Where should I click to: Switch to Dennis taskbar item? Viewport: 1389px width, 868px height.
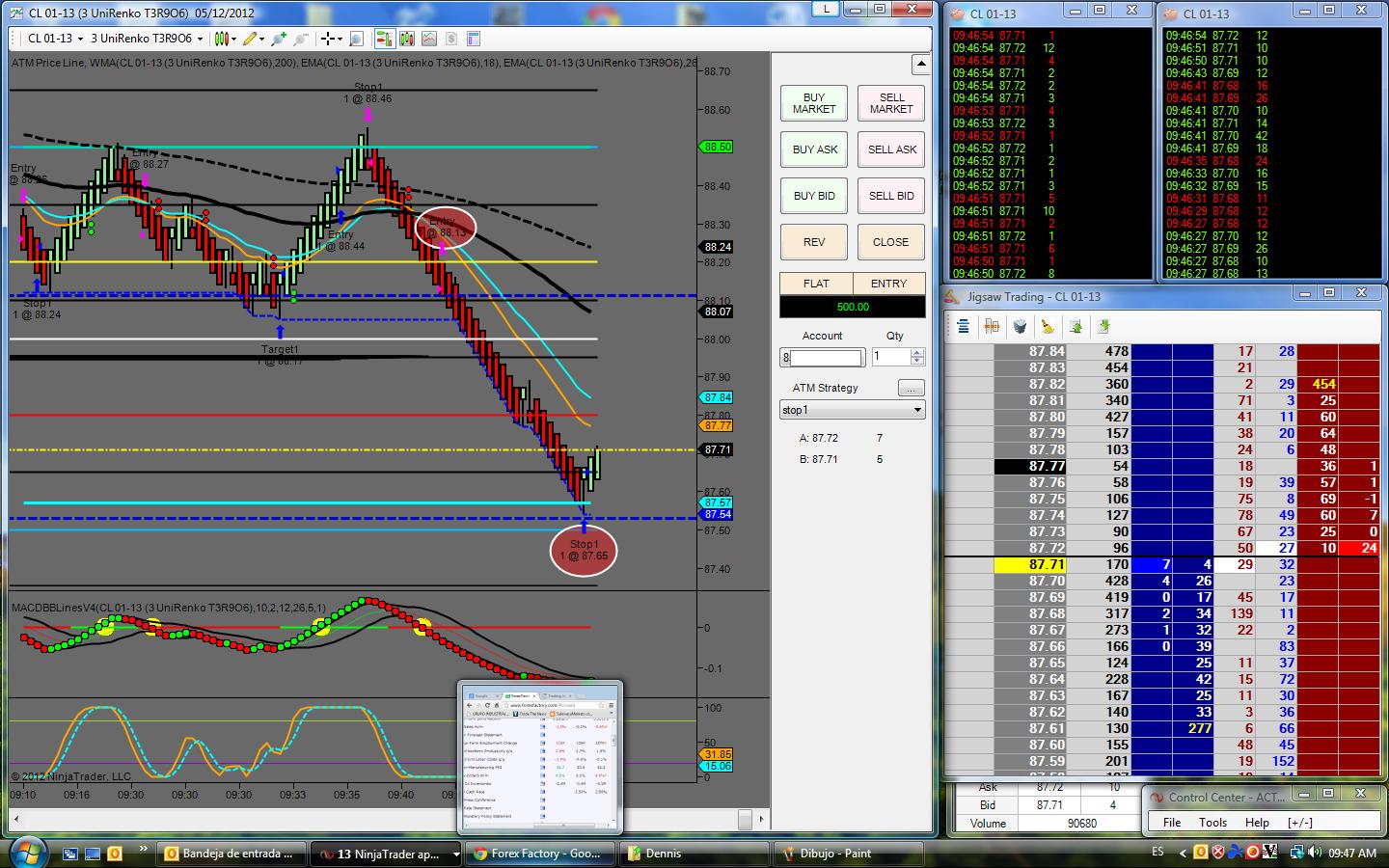pyautogui.click(x=694, y=854)
